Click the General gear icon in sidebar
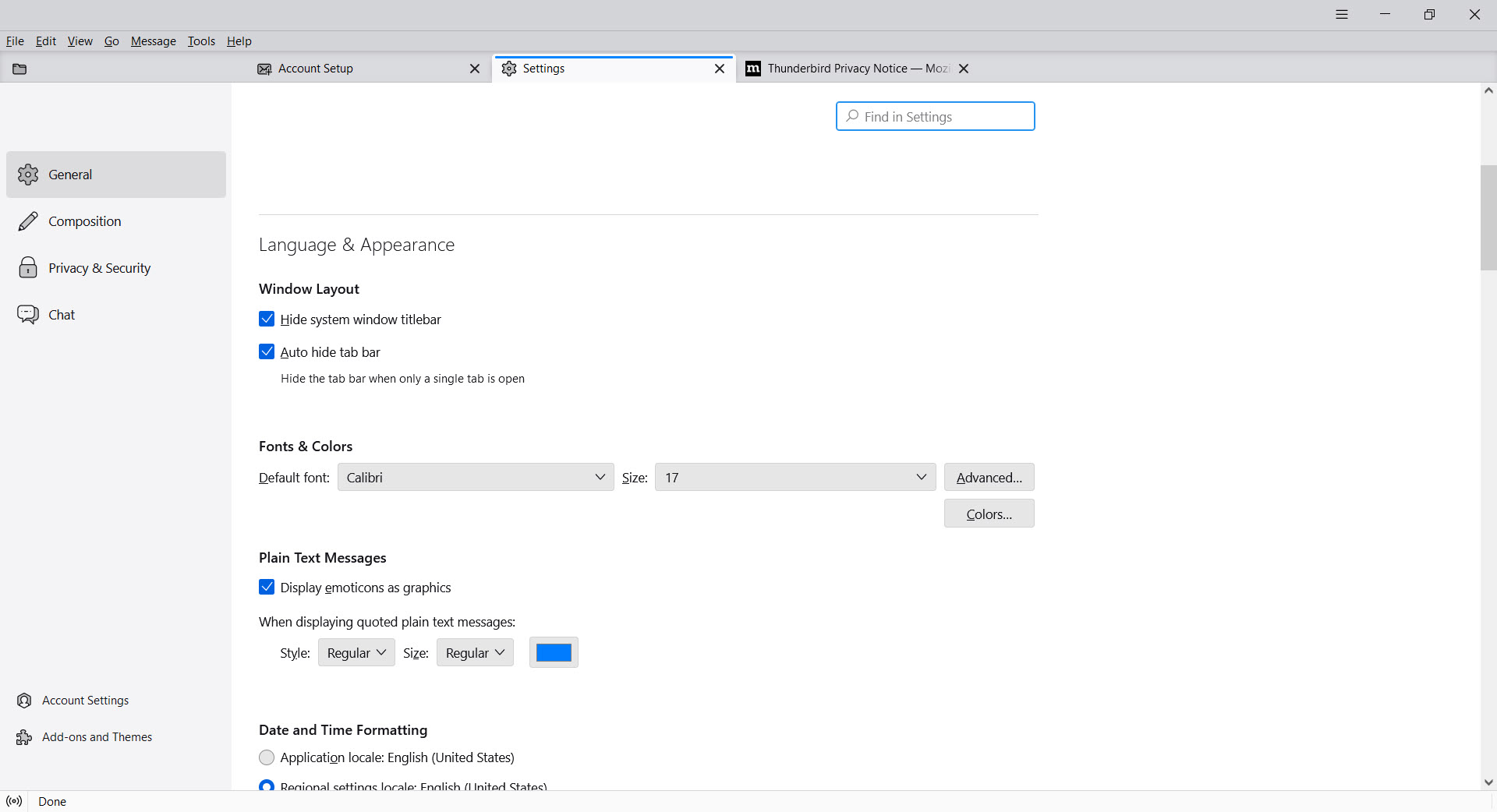This screenshot has width=1497, height=812. pyautogui.click(x=28, y=175)
